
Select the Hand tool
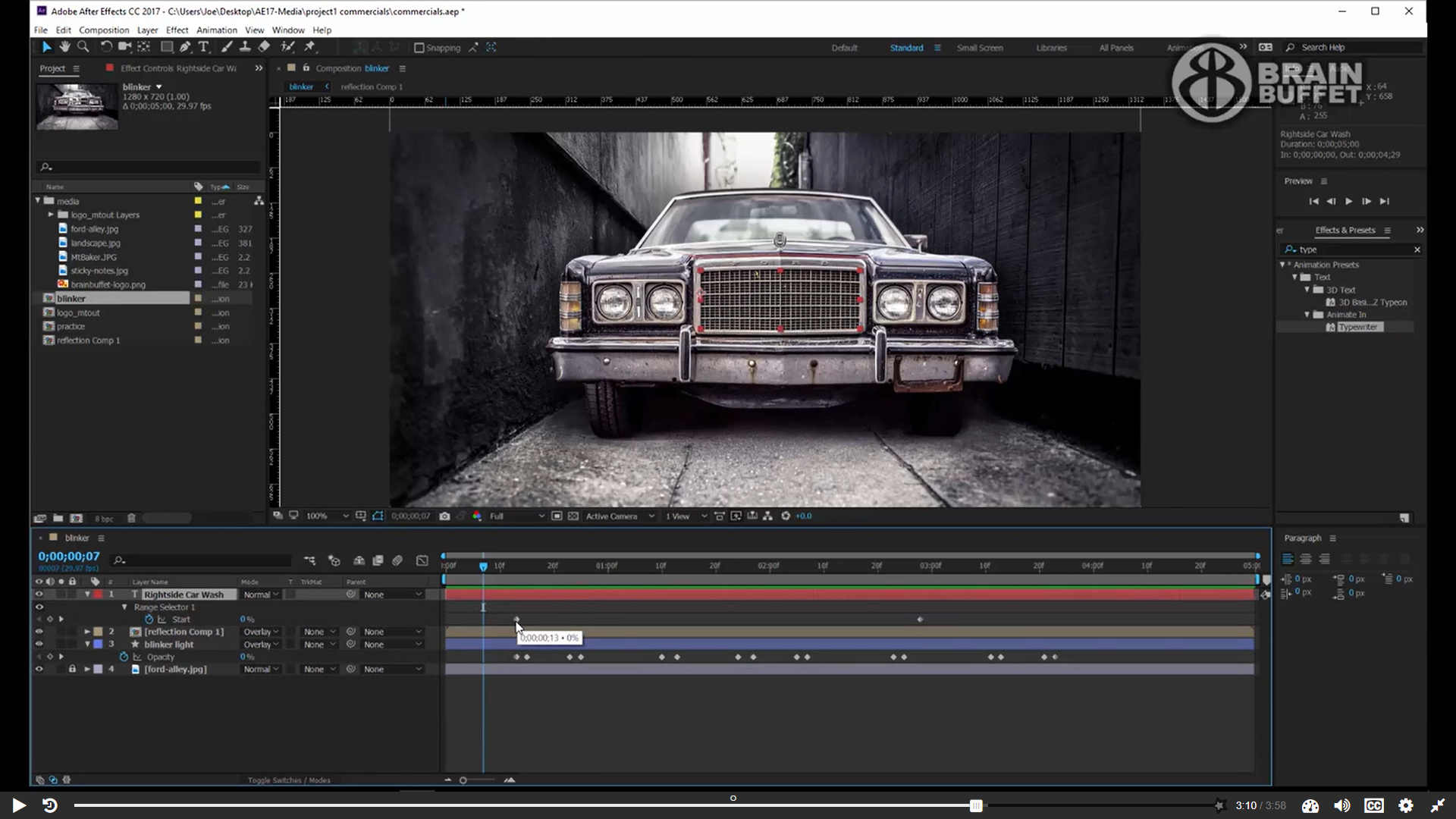click(x=64, y=47)
